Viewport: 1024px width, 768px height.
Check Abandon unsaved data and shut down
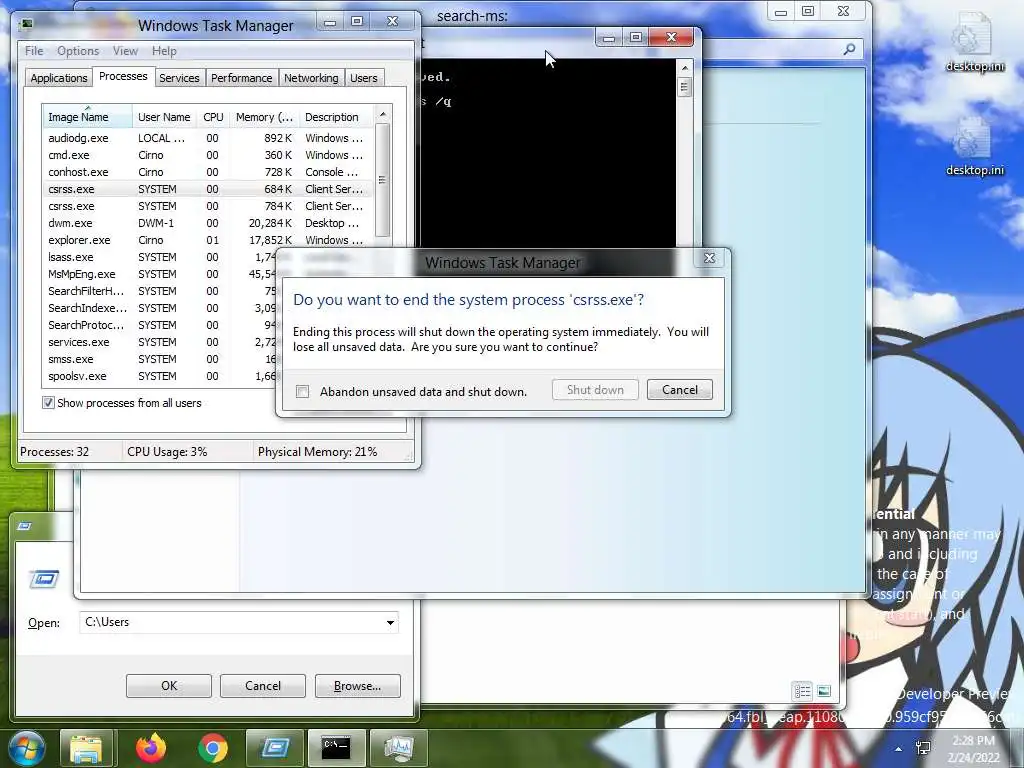302,391
